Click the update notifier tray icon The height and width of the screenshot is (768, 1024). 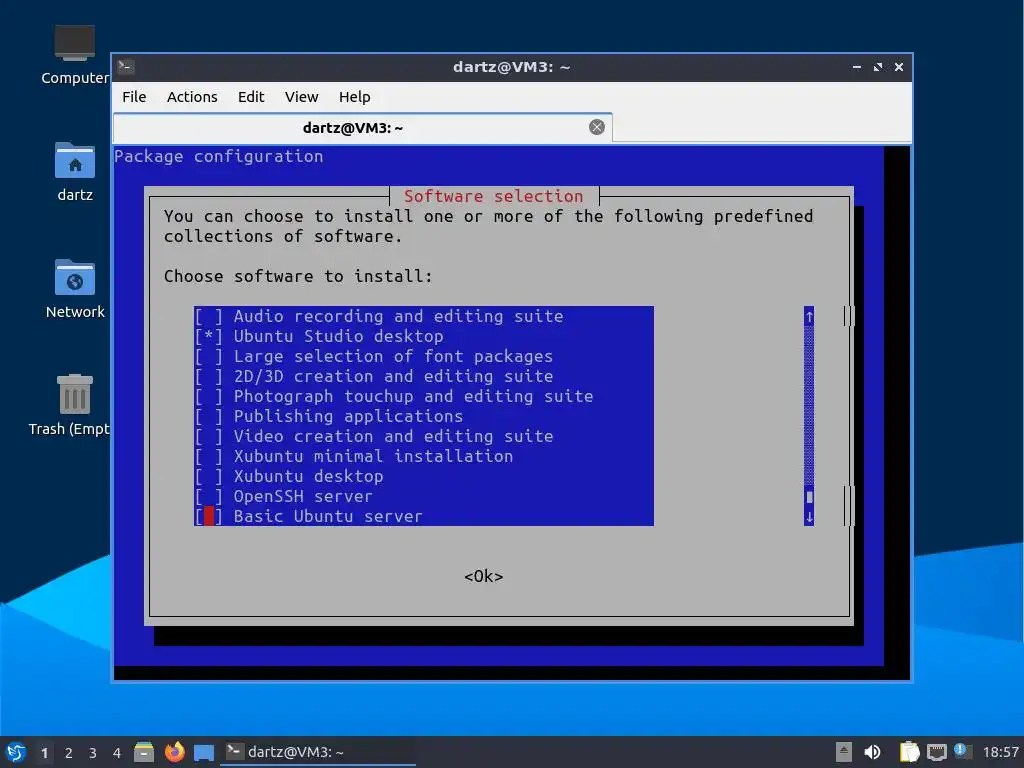tap(963, 751)
